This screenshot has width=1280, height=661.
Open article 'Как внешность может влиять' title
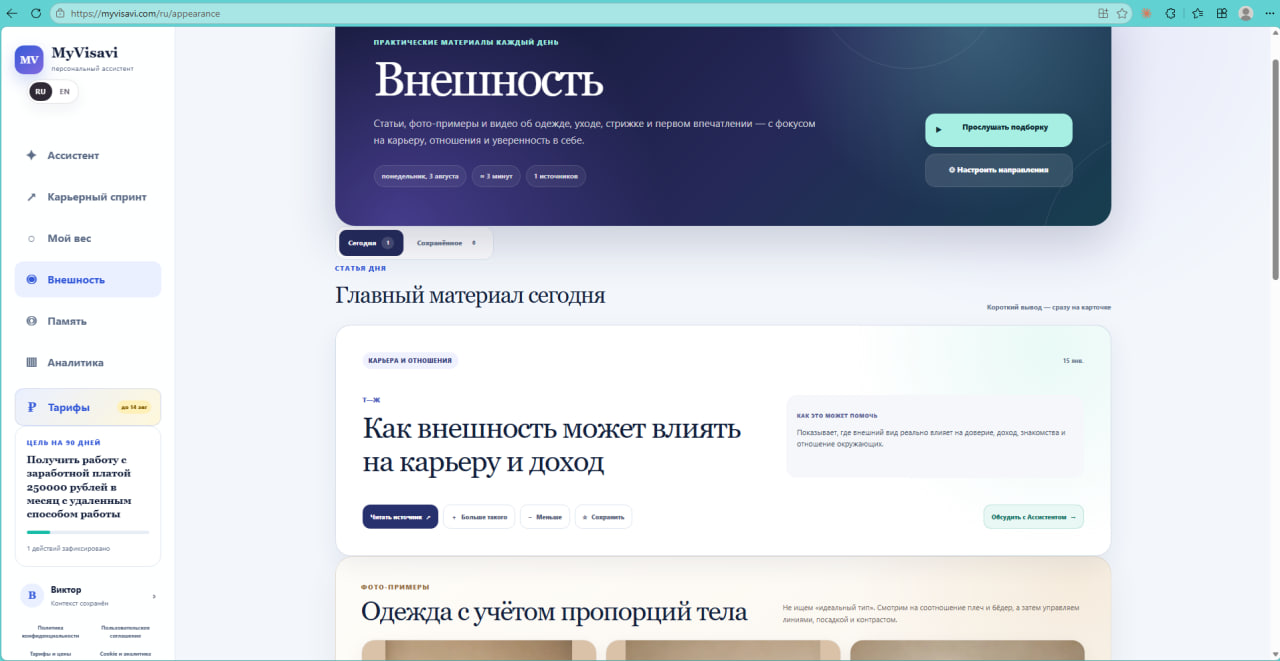click(x=552, y=446)
